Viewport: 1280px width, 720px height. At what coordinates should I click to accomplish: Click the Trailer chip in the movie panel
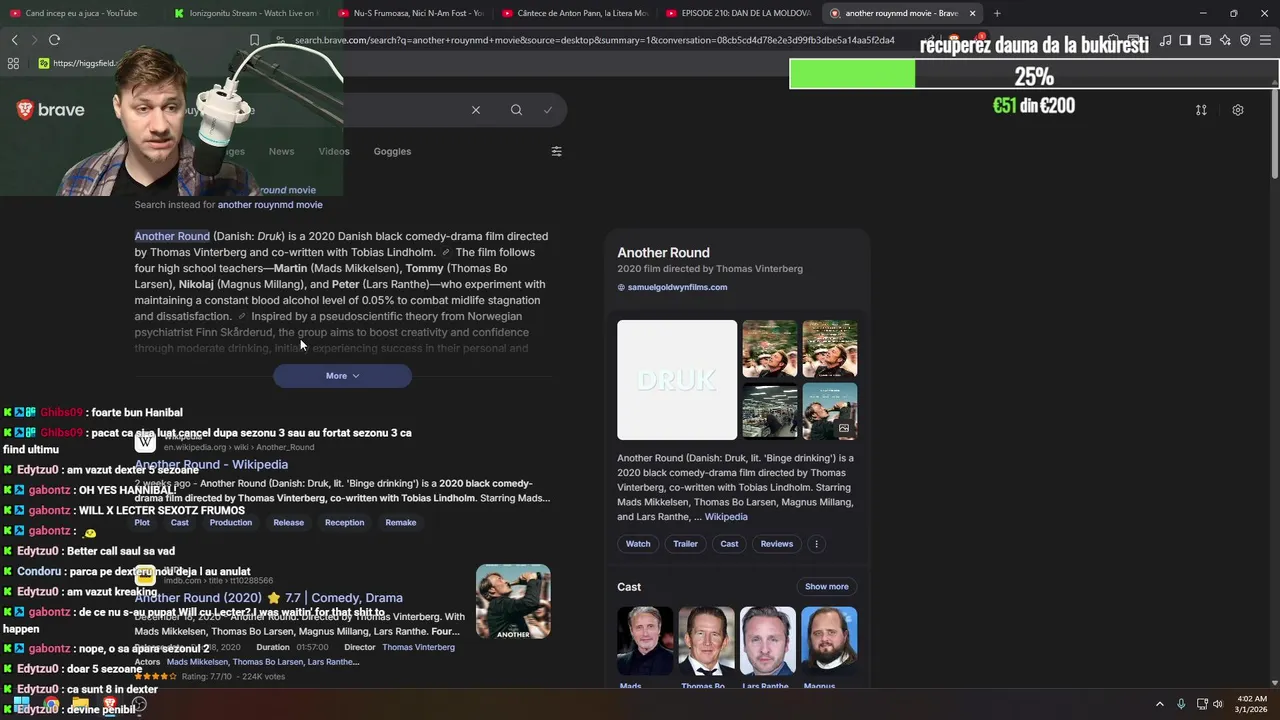685,544
